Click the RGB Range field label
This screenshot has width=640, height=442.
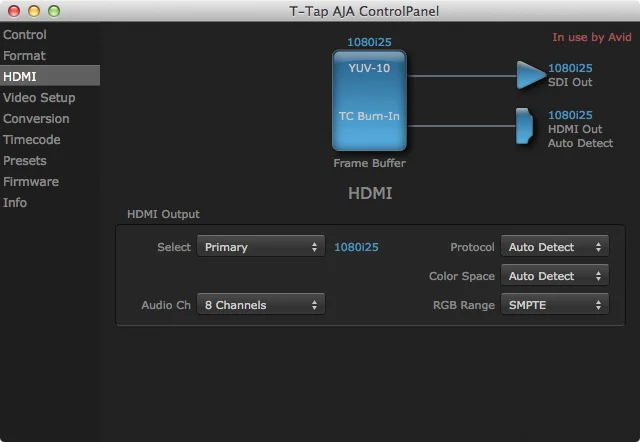click(464, 305)
